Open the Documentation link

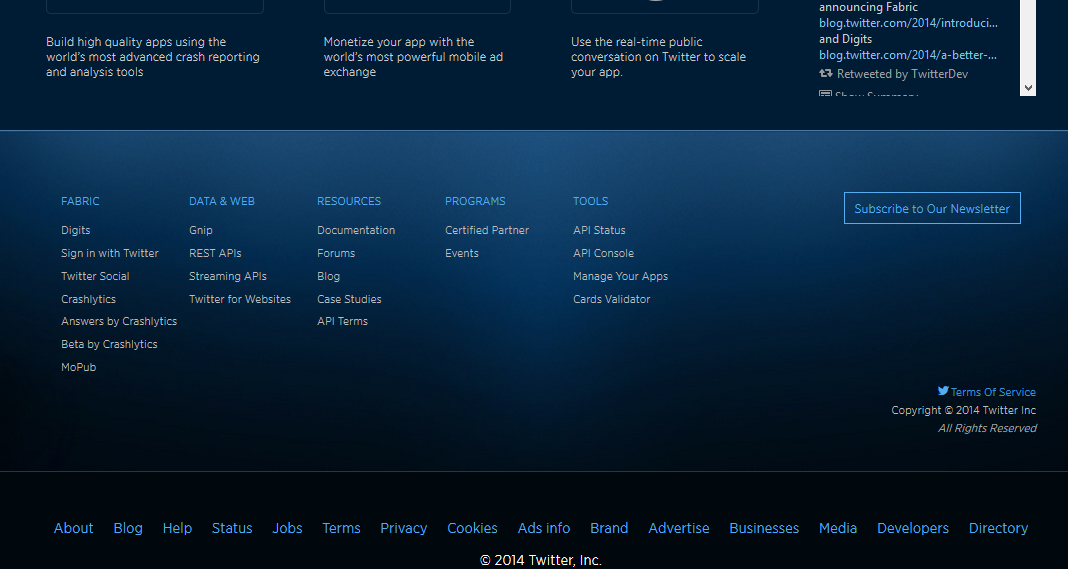pyautogui.click(x=356, y=230)
